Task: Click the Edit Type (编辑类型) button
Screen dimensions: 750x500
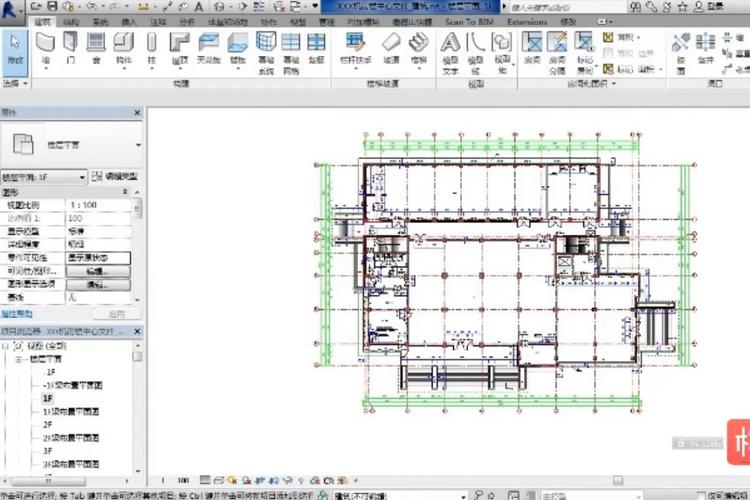Action: point(115,177)
